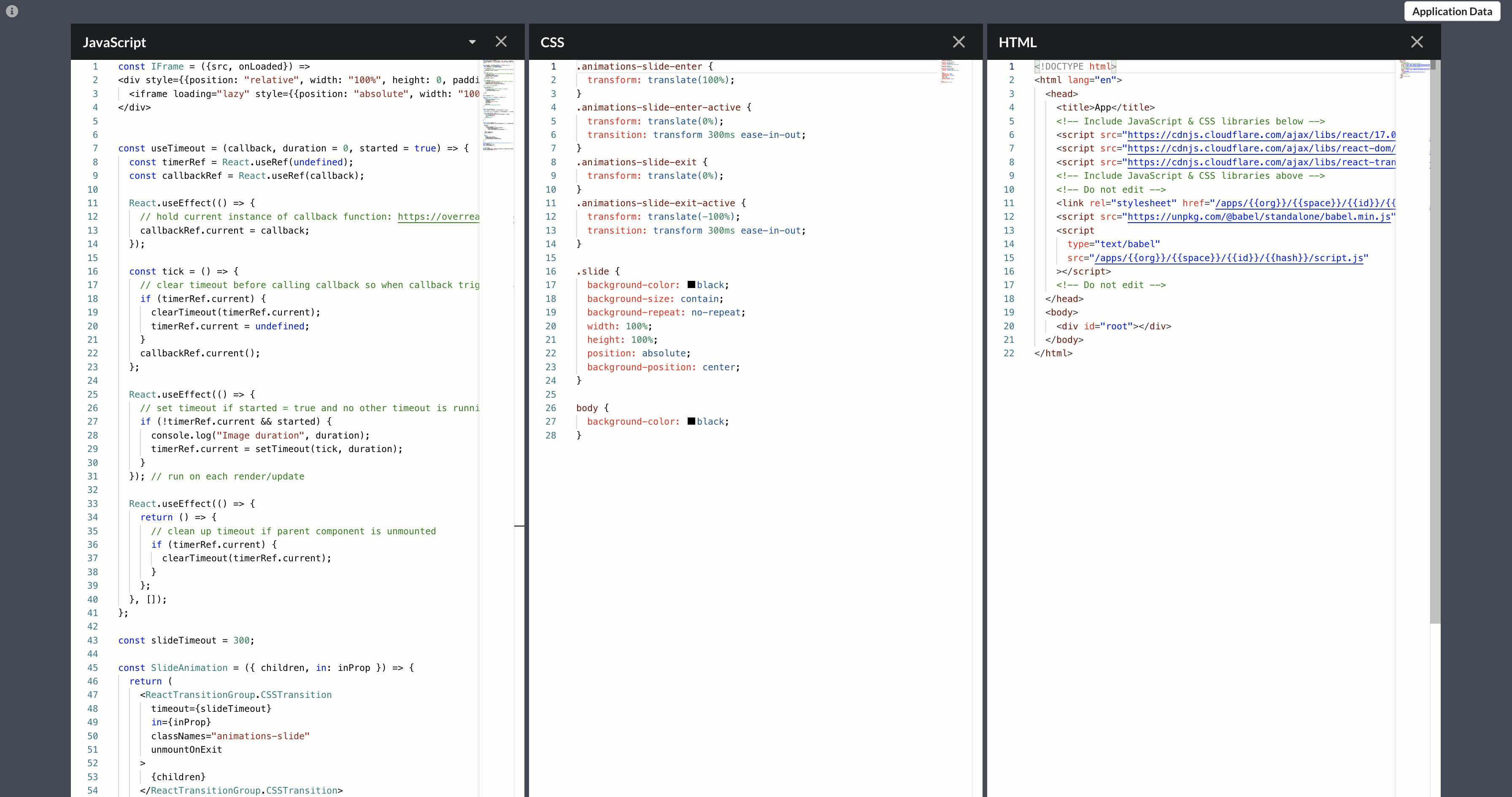
Task: Click the 'const tick = () => {' line
Action: 184,271
